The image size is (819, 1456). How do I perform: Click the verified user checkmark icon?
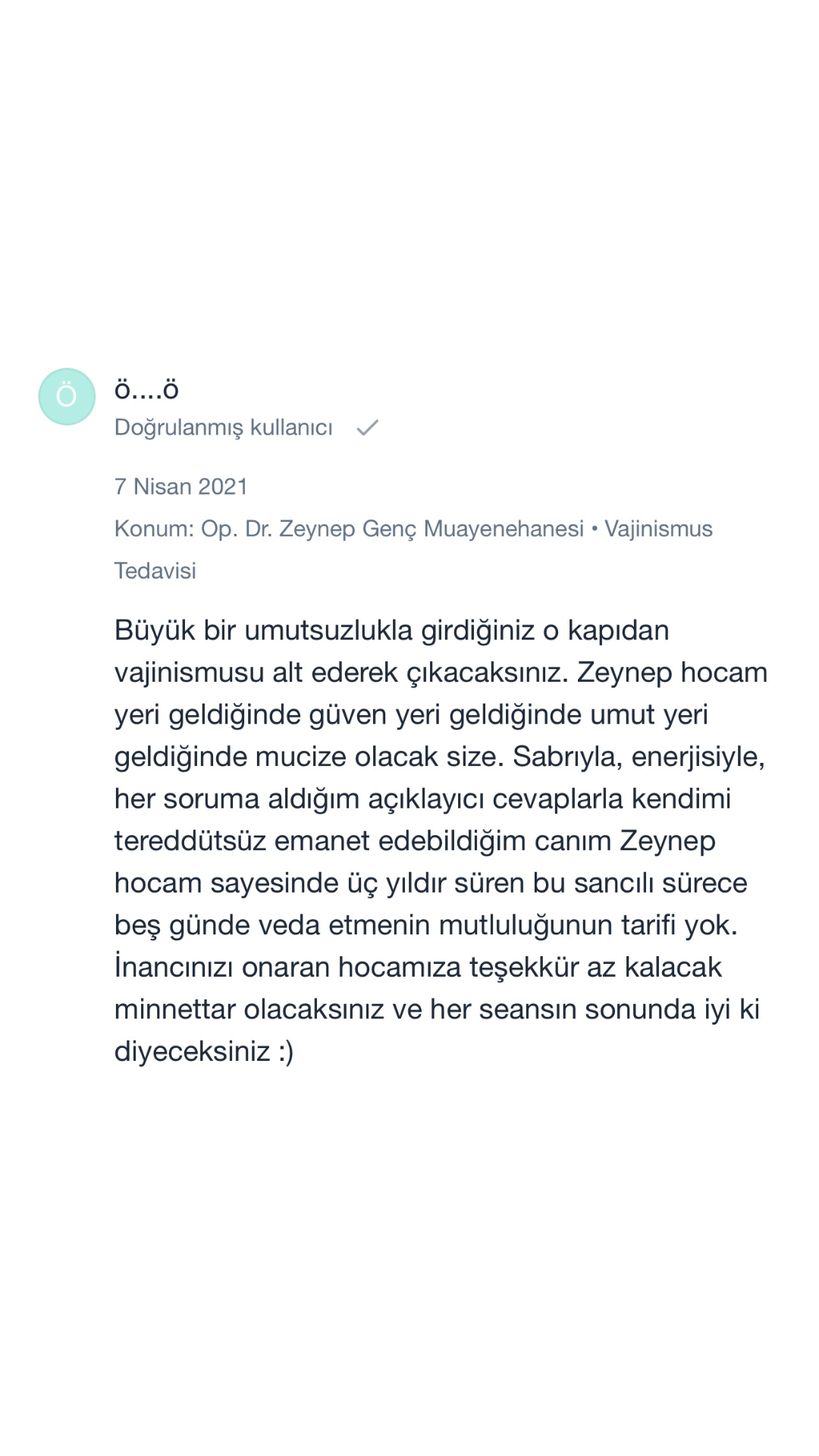pos(368,428)
